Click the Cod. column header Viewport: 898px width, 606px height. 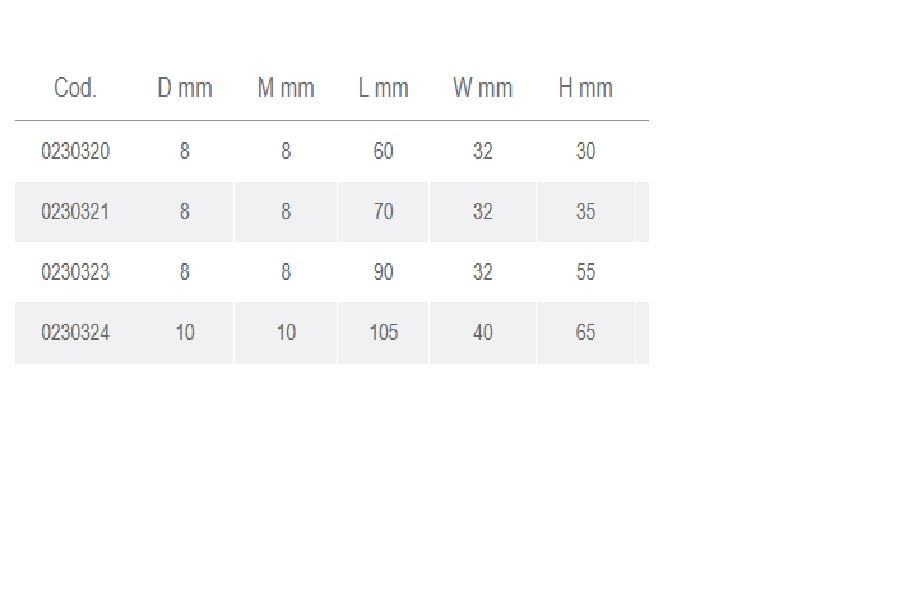pyautogui.click(x=75, y=88)
